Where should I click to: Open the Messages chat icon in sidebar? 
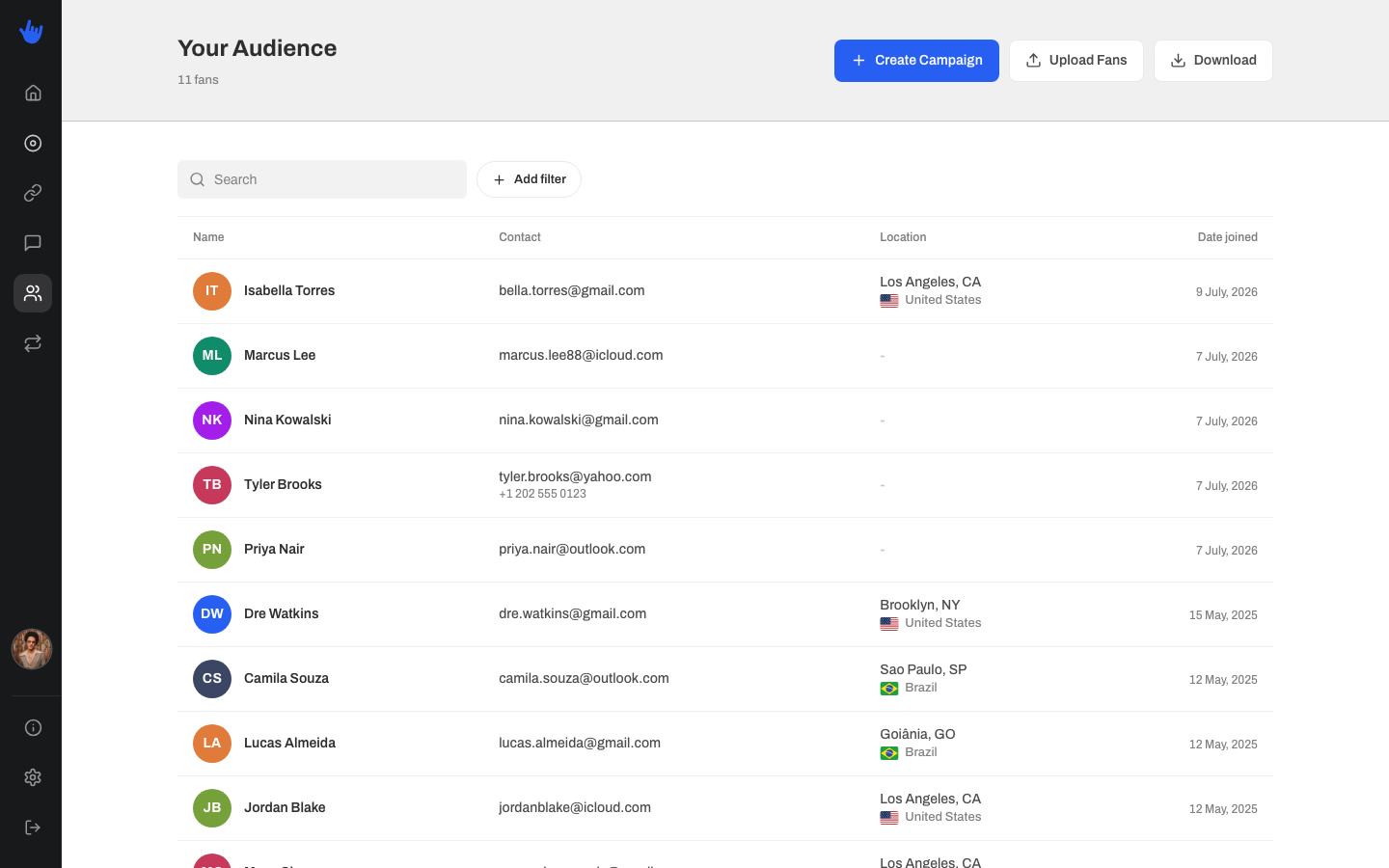(x=33, y=243)
